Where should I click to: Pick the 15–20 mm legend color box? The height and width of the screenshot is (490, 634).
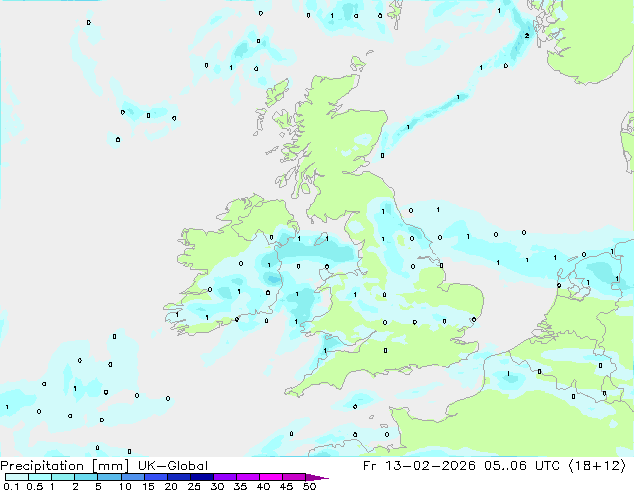[155, 477]
